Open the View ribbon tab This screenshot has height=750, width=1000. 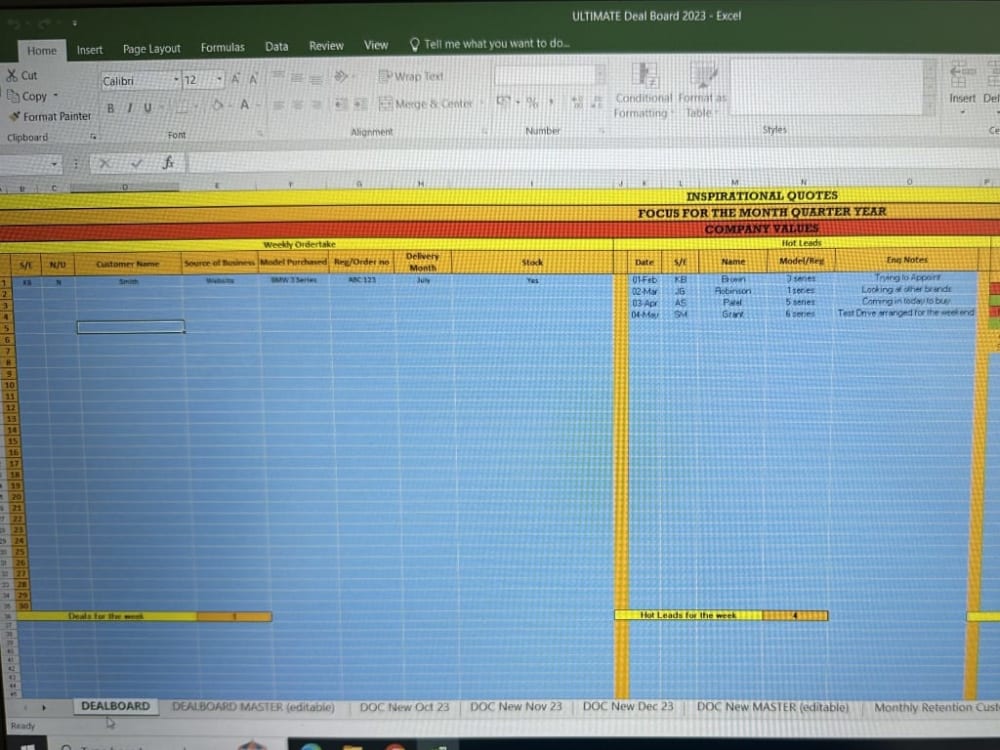click(376, 45)
